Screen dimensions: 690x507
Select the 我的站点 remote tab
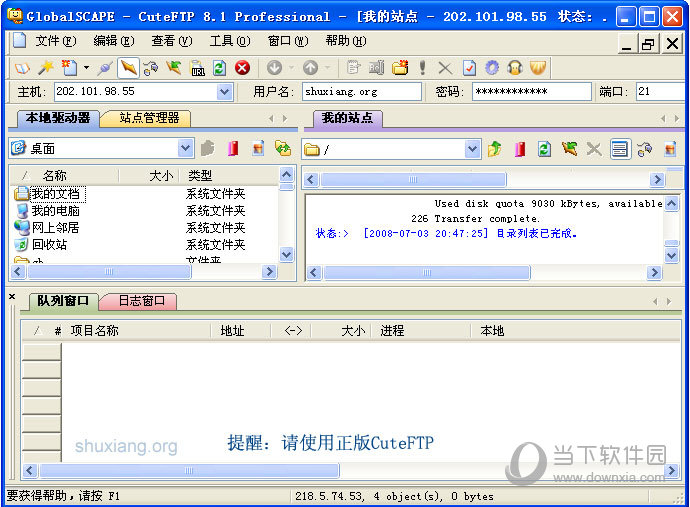tap(347, 118)
